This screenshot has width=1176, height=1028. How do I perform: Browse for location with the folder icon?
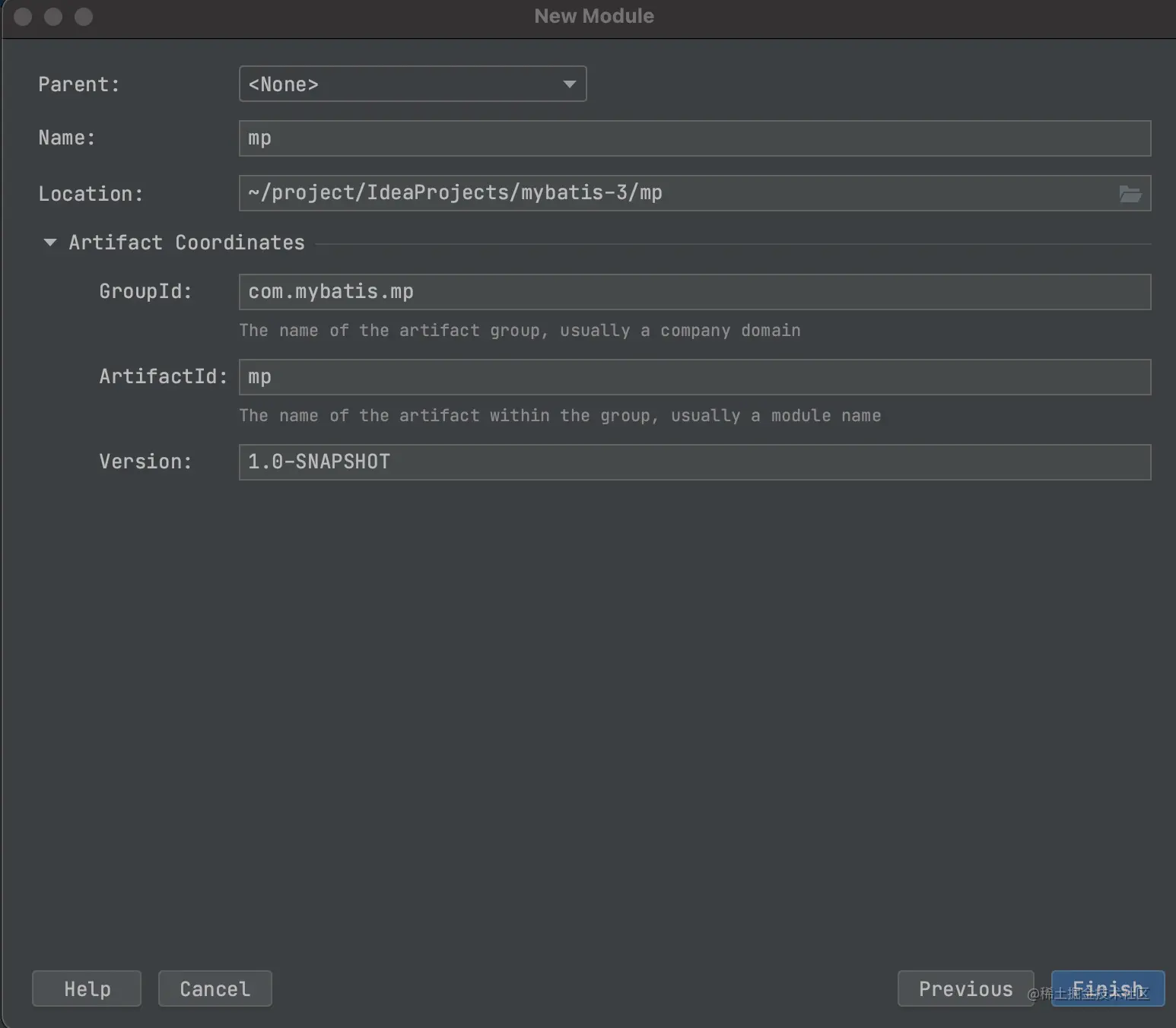tap(1130, 194)
